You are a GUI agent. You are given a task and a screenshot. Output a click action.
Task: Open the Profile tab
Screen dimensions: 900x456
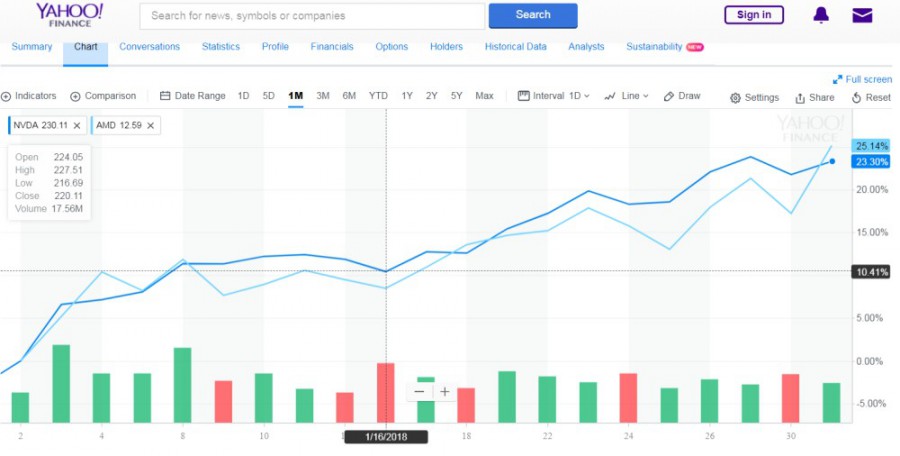[275, 47]
